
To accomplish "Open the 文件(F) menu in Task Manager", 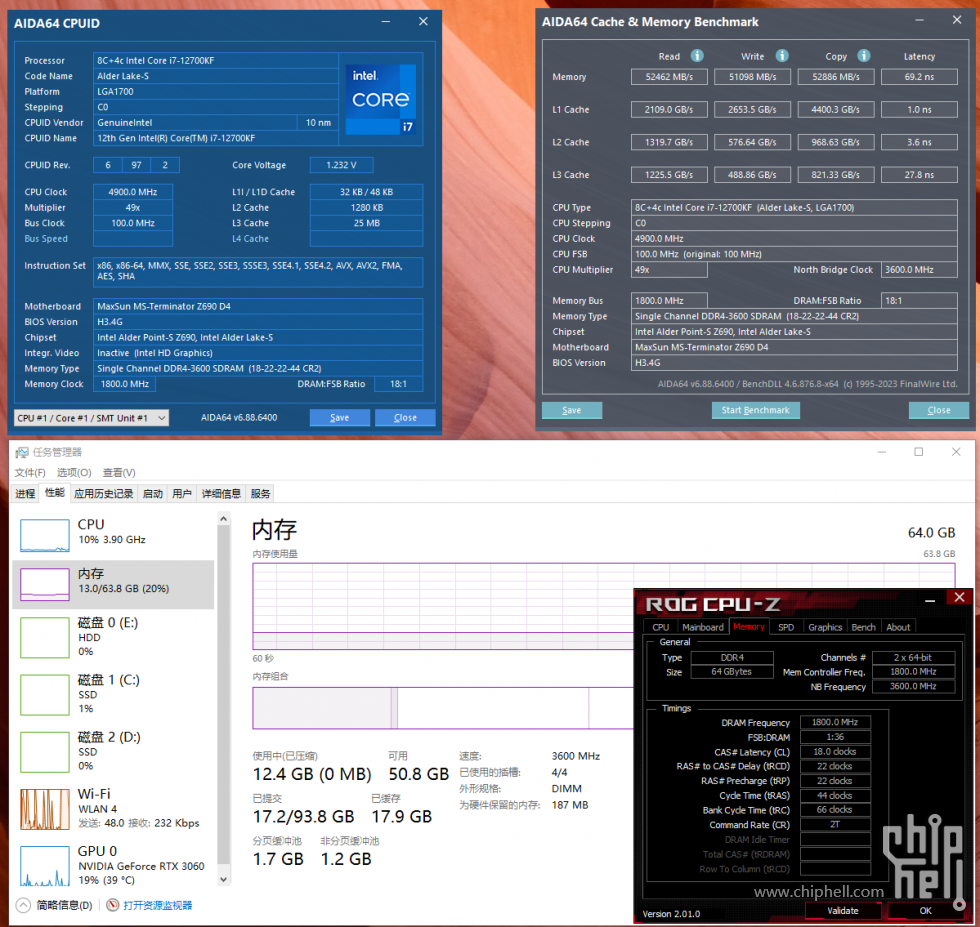I will click(30, 473).
